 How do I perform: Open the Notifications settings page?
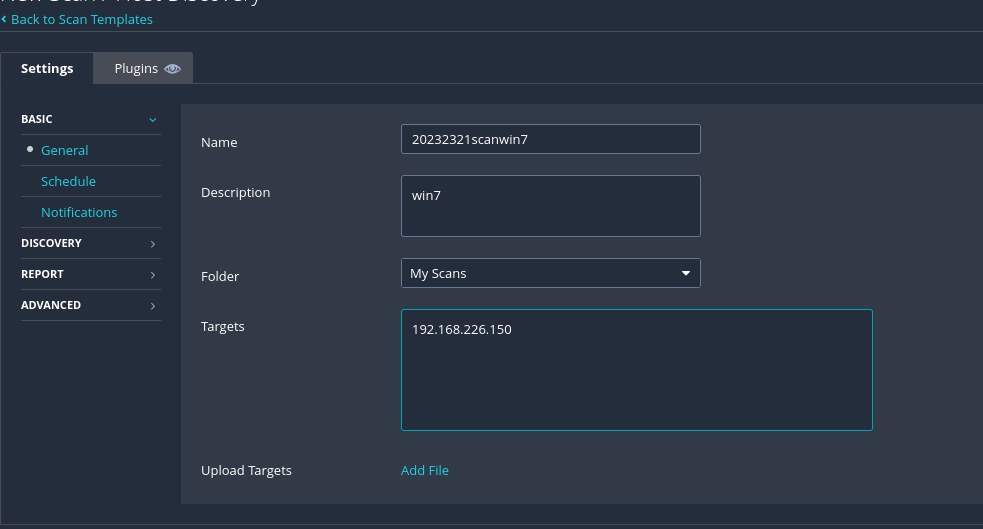click(79, 212)
